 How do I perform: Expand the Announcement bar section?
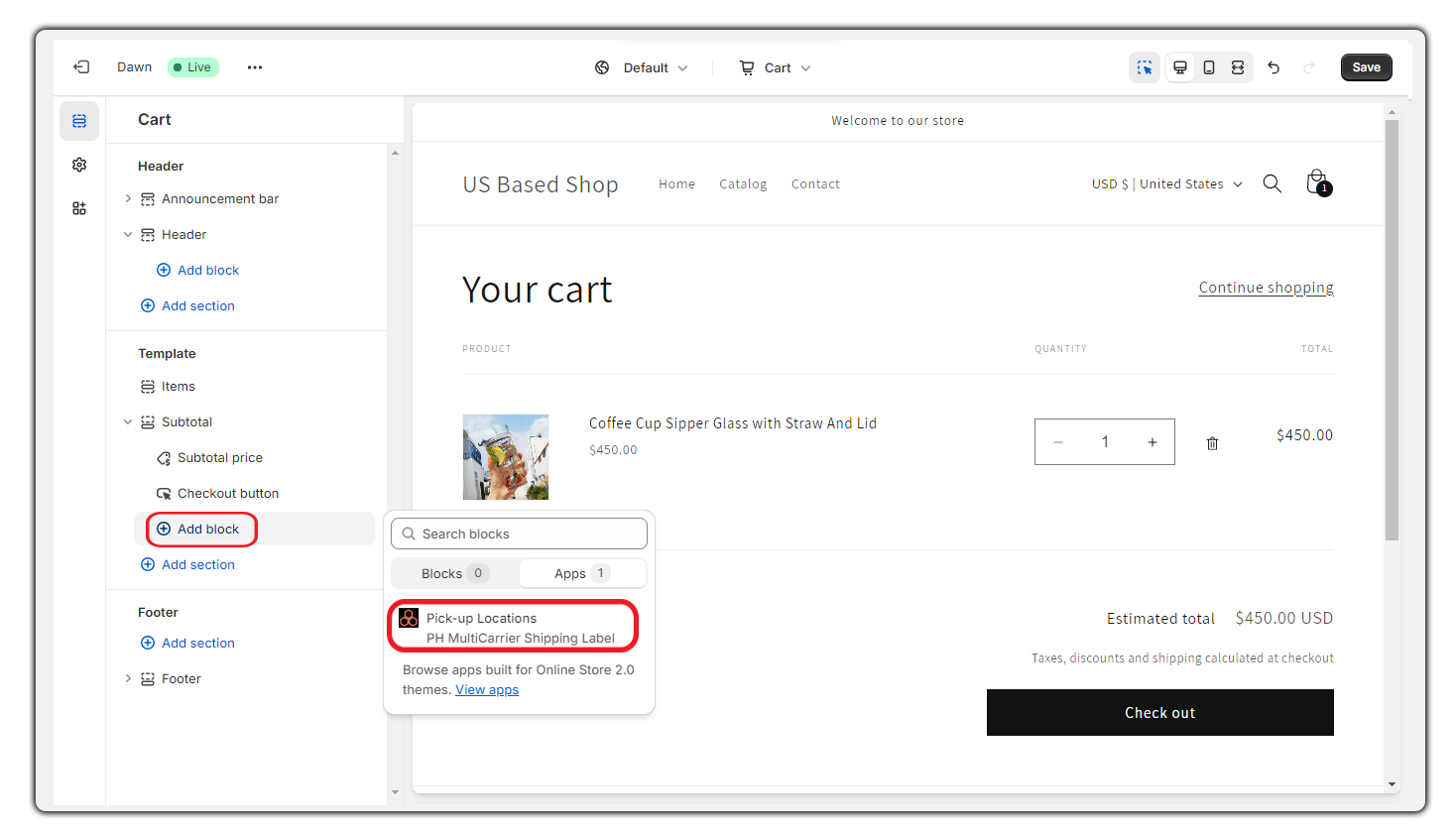(x=128, y=198)
